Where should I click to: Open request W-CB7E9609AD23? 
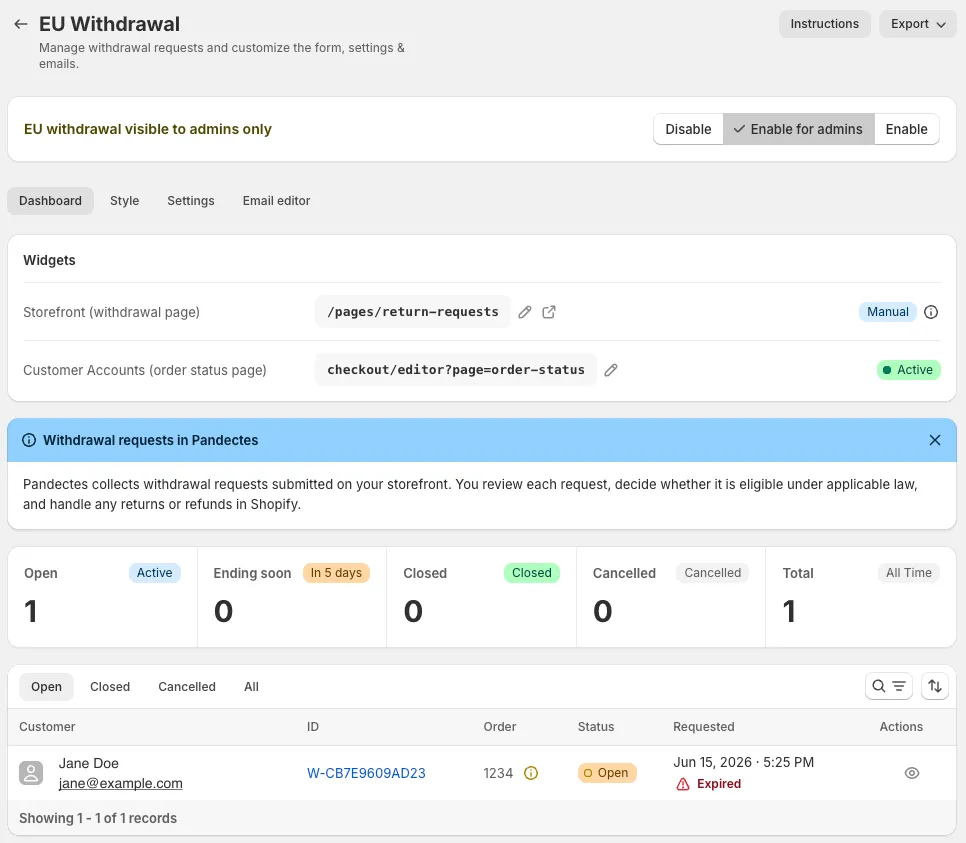pyautogui.click(x=366, y=773)
